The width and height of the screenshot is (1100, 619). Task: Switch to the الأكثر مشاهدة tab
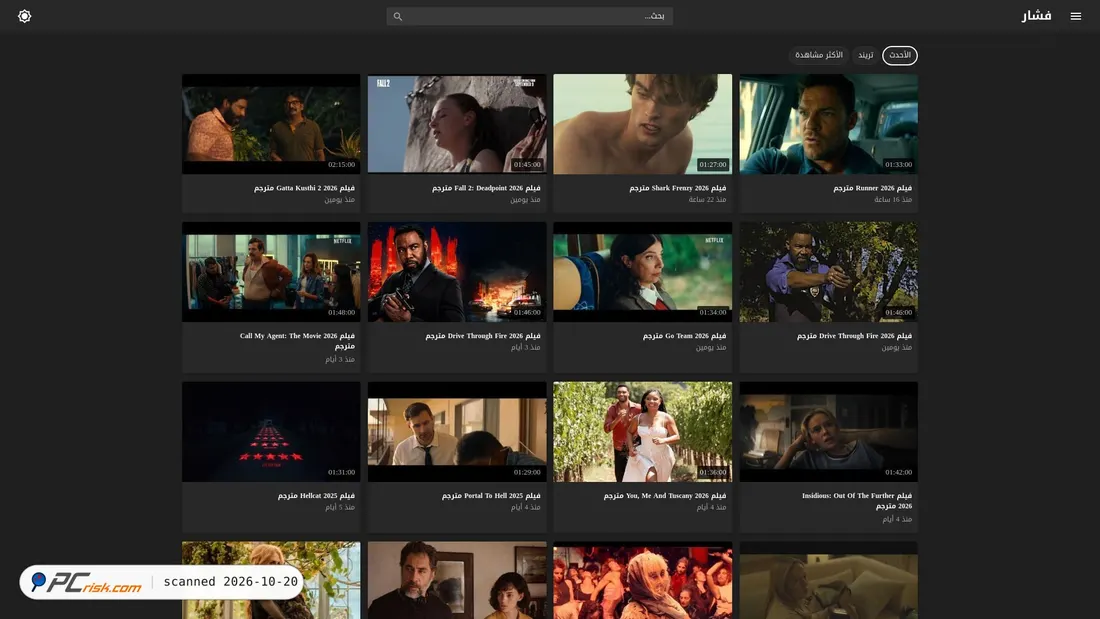pos(819,55)
